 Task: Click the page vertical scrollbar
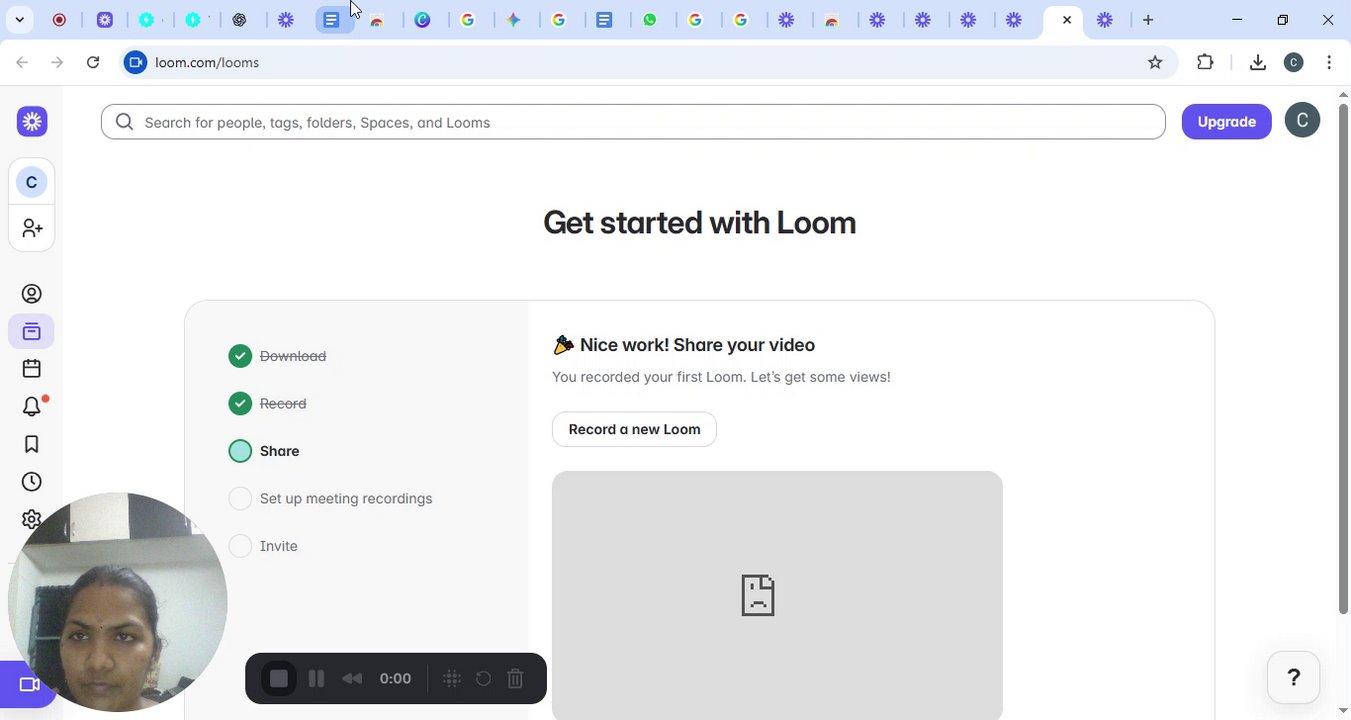click(x=1343, y=357)
